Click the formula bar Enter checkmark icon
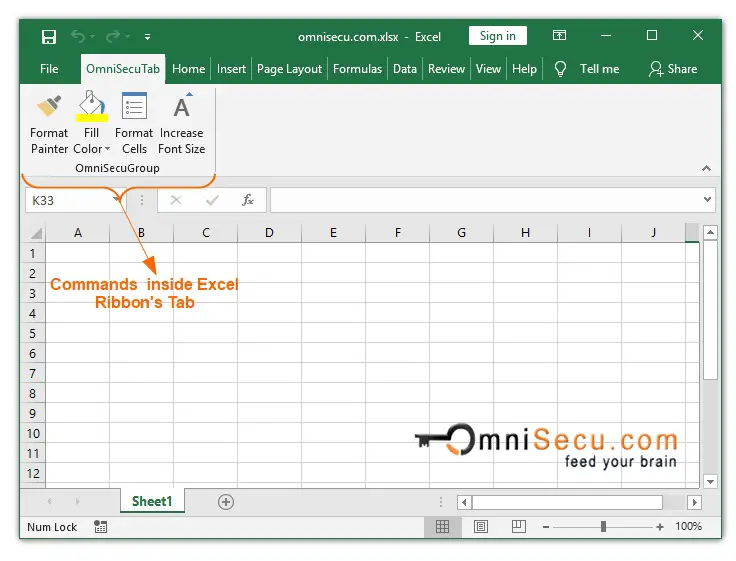 (x=212, y=200)
